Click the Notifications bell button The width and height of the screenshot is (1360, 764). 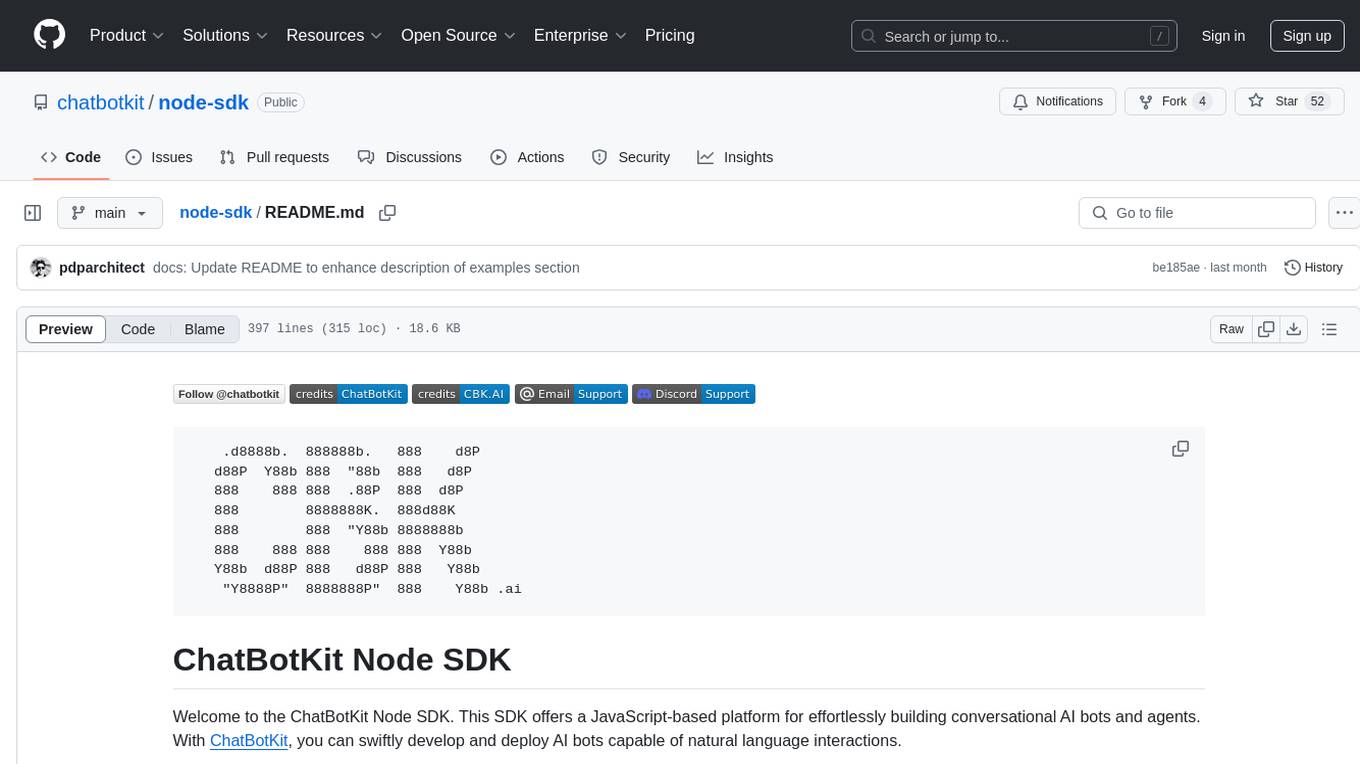click(x=1058, y=101)
